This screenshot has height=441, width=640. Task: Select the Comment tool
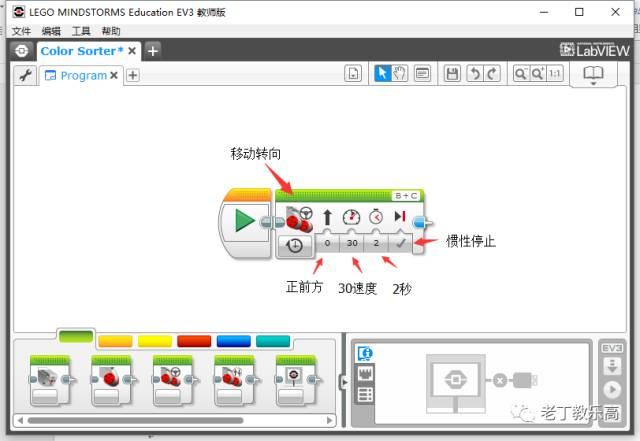(422, 74)
